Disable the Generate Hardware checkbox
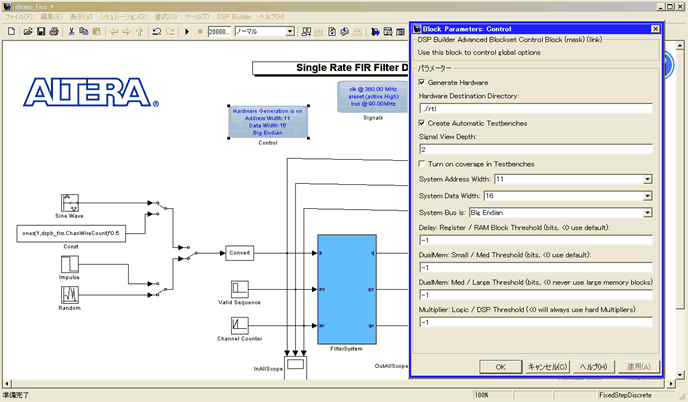The width and height of the screenshot is (688, 402). point(422,82)
